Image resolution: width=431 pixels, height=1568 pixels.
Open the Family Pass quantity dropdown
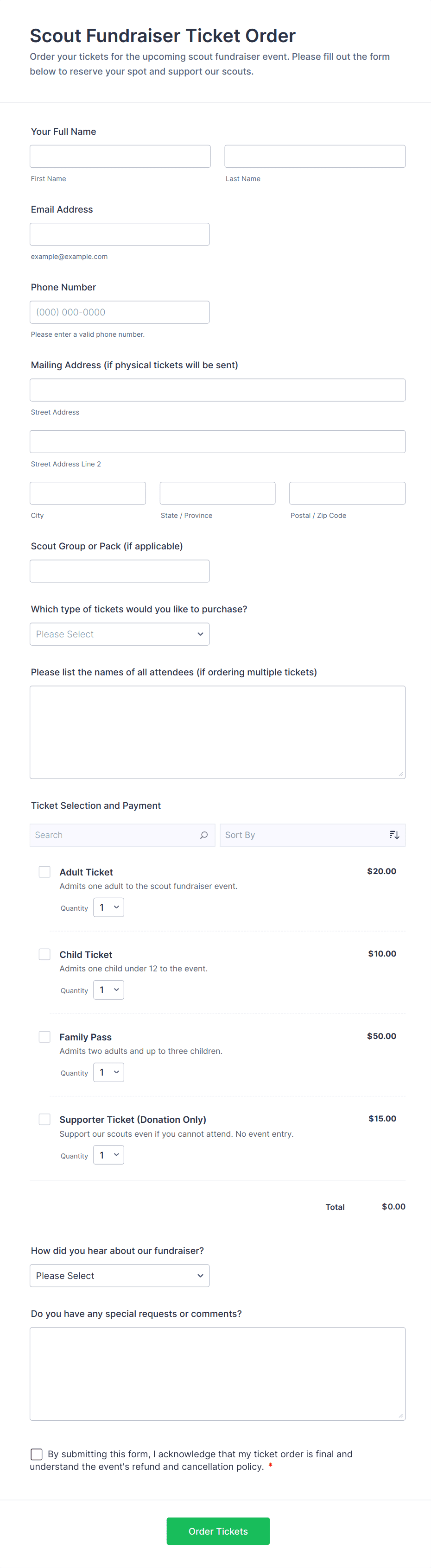point(108,1072)
